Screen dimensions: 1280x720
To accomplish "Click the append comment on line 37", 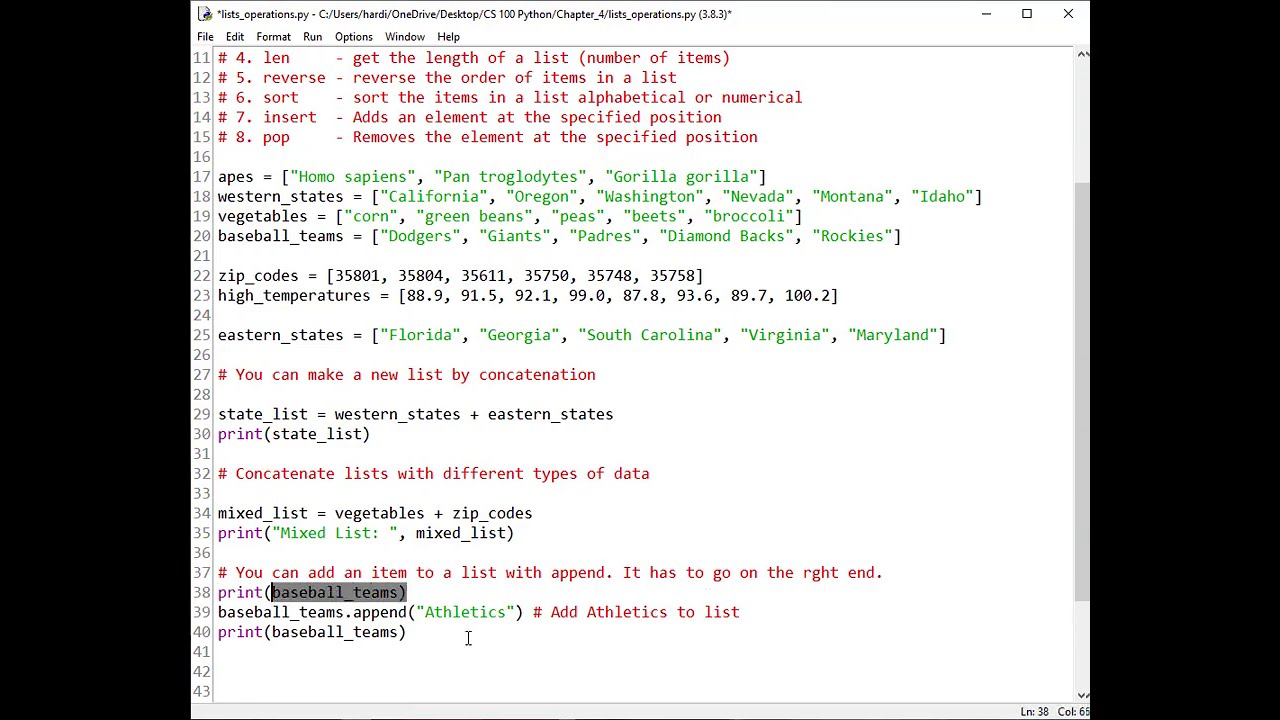I will (550, 573).
